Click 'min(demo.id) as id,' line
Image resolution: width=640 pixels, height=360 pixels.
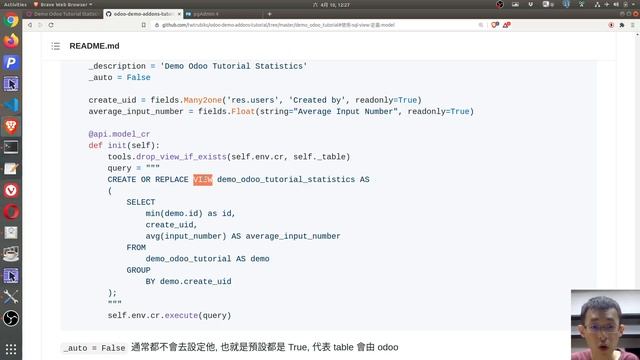tap(190, 213)
